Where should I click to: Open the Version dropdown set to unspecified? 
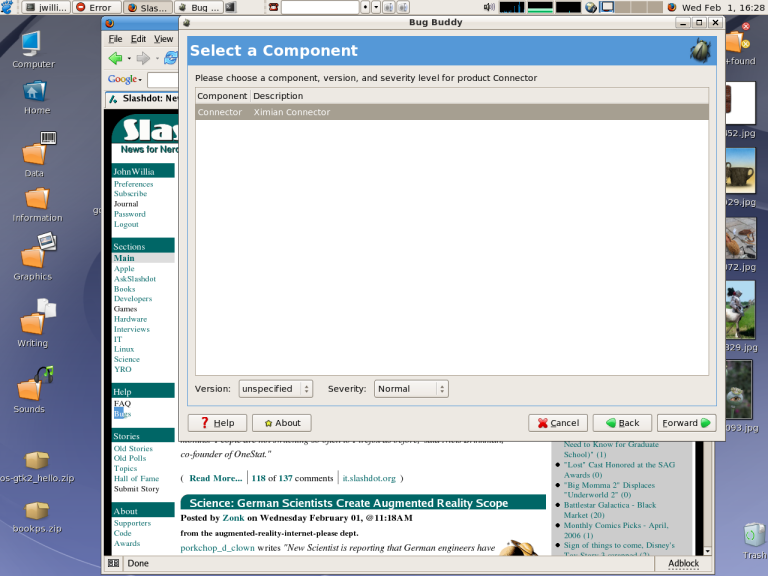[x=276, y=389]
